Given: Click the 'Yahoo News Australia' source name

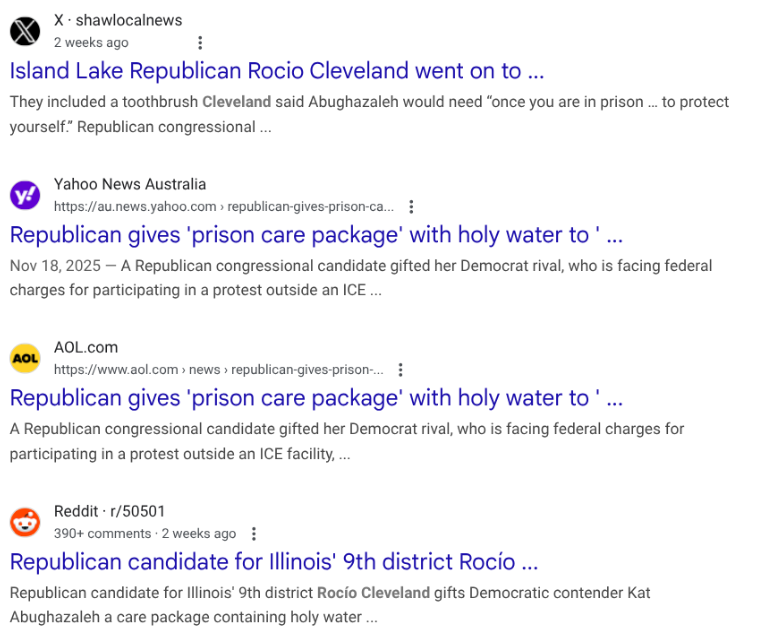Looking at the screenshot, I should [x=130, y=184].
